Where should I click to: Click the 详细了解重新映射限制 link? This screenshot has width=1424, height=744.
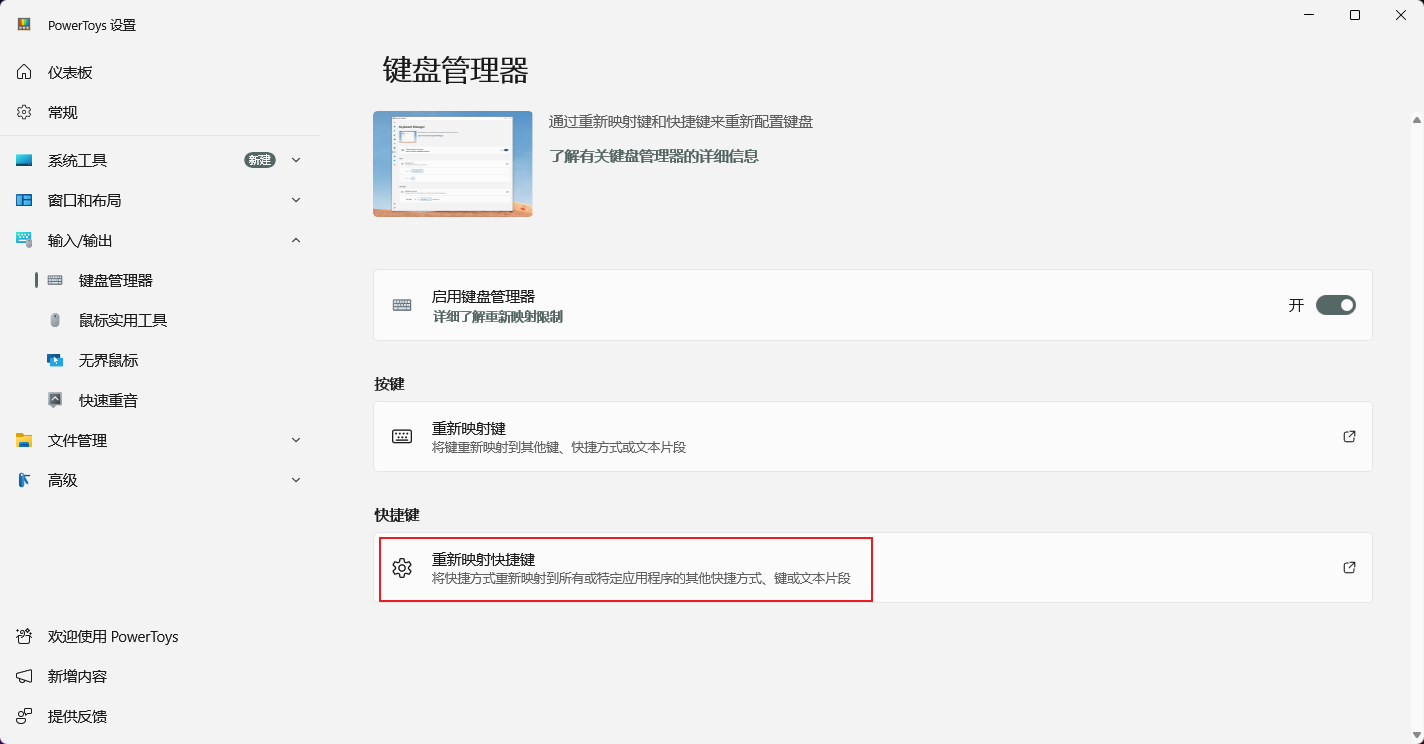click(497, 317)
